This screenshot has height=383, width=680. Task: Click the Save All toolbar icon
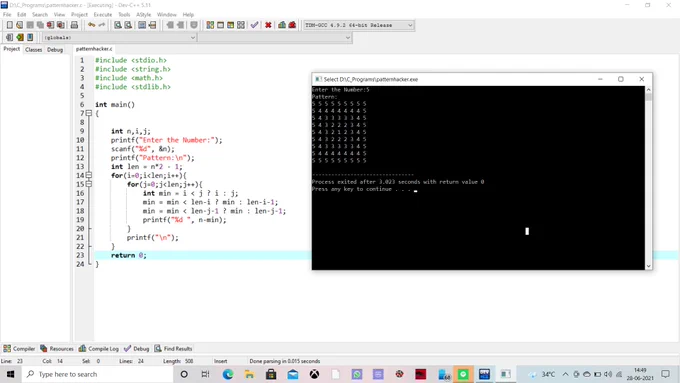(x=40, y=25)
